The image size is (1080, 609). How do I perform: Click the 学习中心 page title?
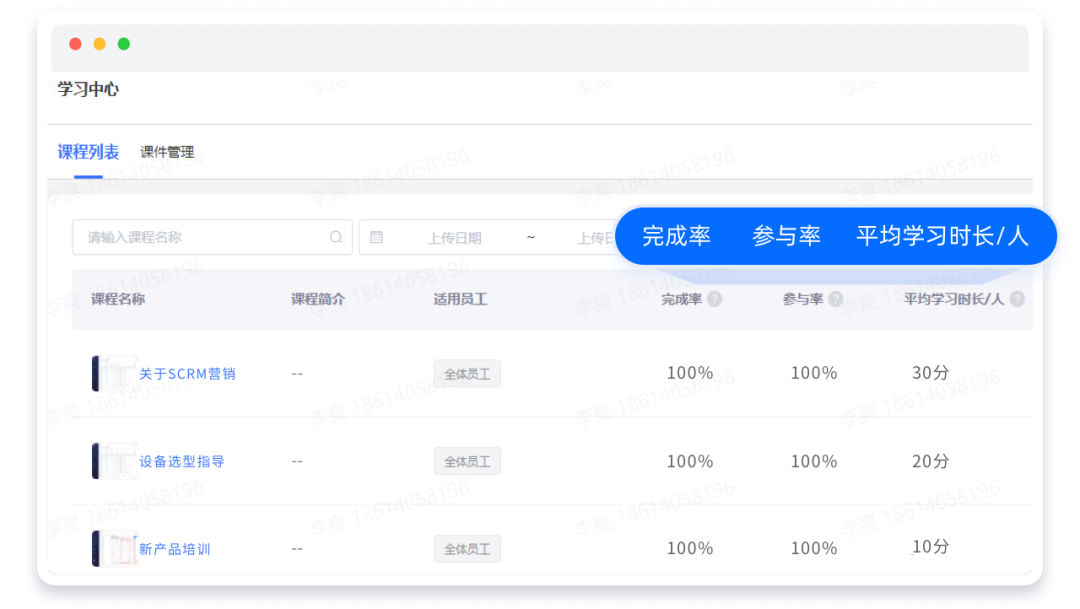pos(88,89)
